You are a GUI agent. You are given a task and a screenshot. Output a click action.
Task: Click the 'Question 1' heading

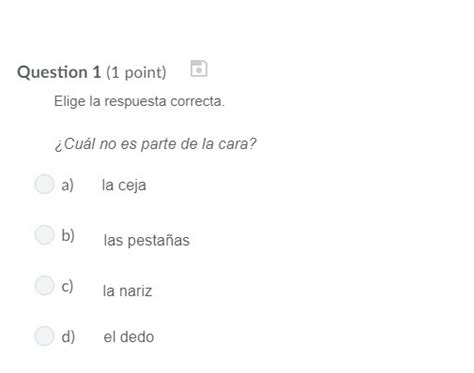click(x=59, y=72)
